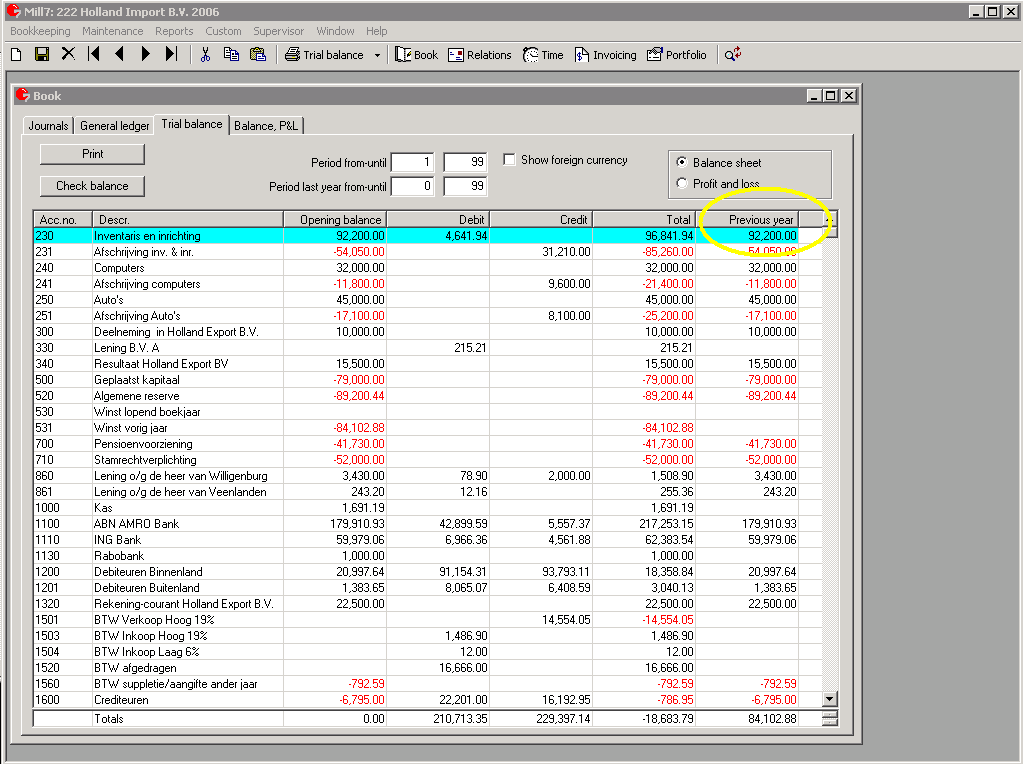
Task: Open the Book toolbar item
Action: pos(416,55)
